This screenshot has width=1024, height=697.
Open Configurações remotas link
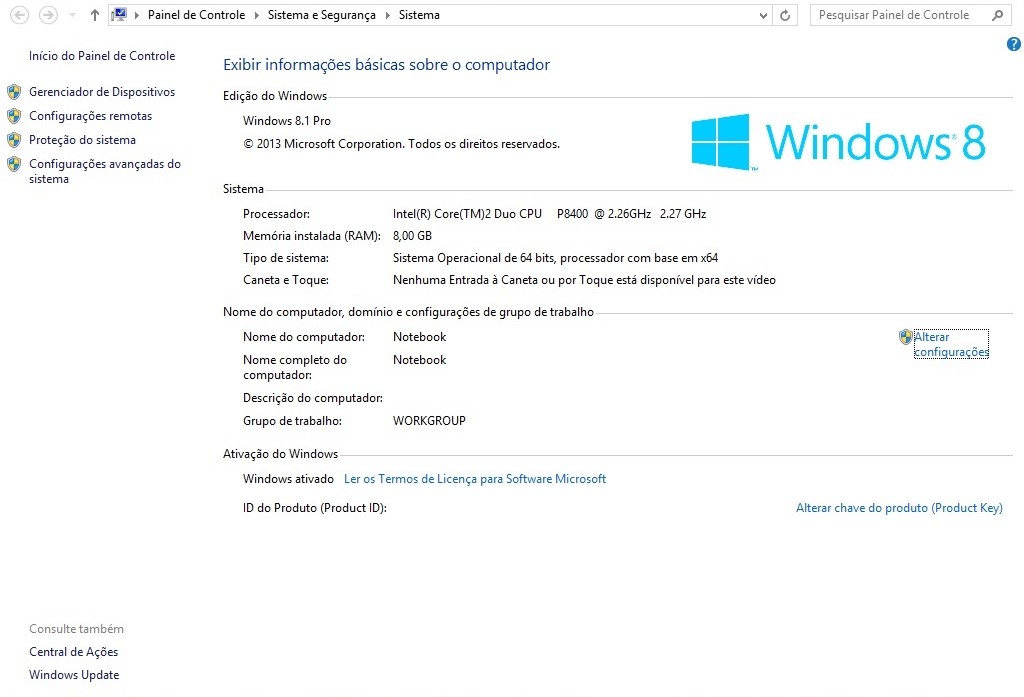coord(90,116)
